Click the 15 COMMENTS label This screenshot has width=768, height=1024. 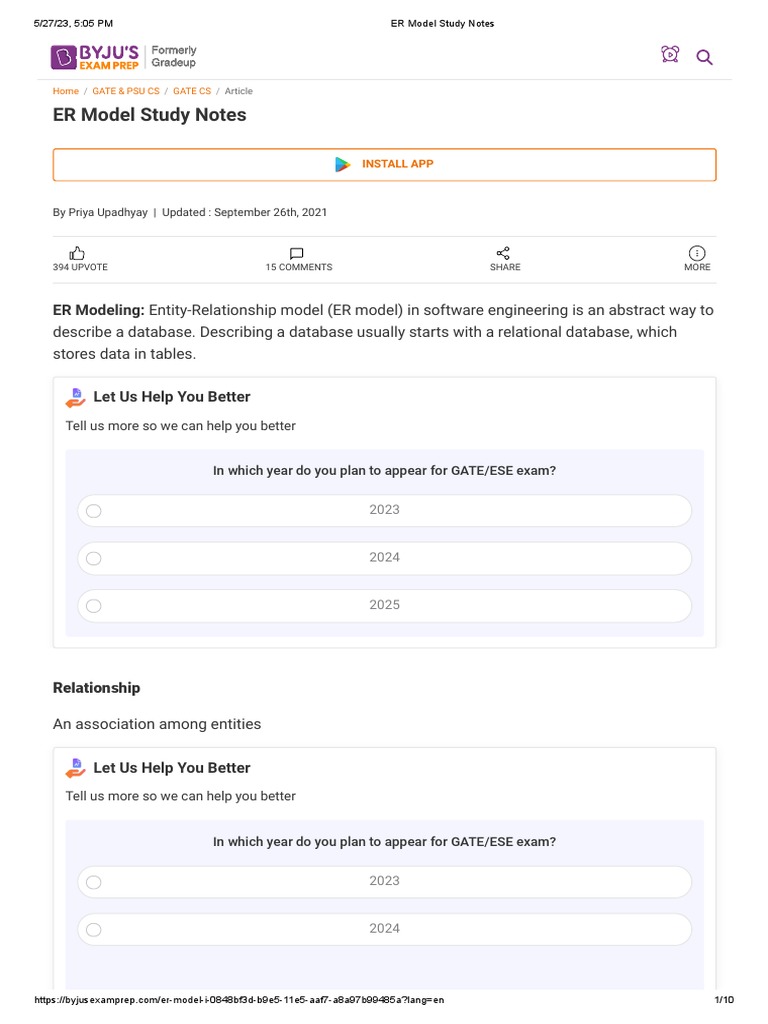[298, 267]
